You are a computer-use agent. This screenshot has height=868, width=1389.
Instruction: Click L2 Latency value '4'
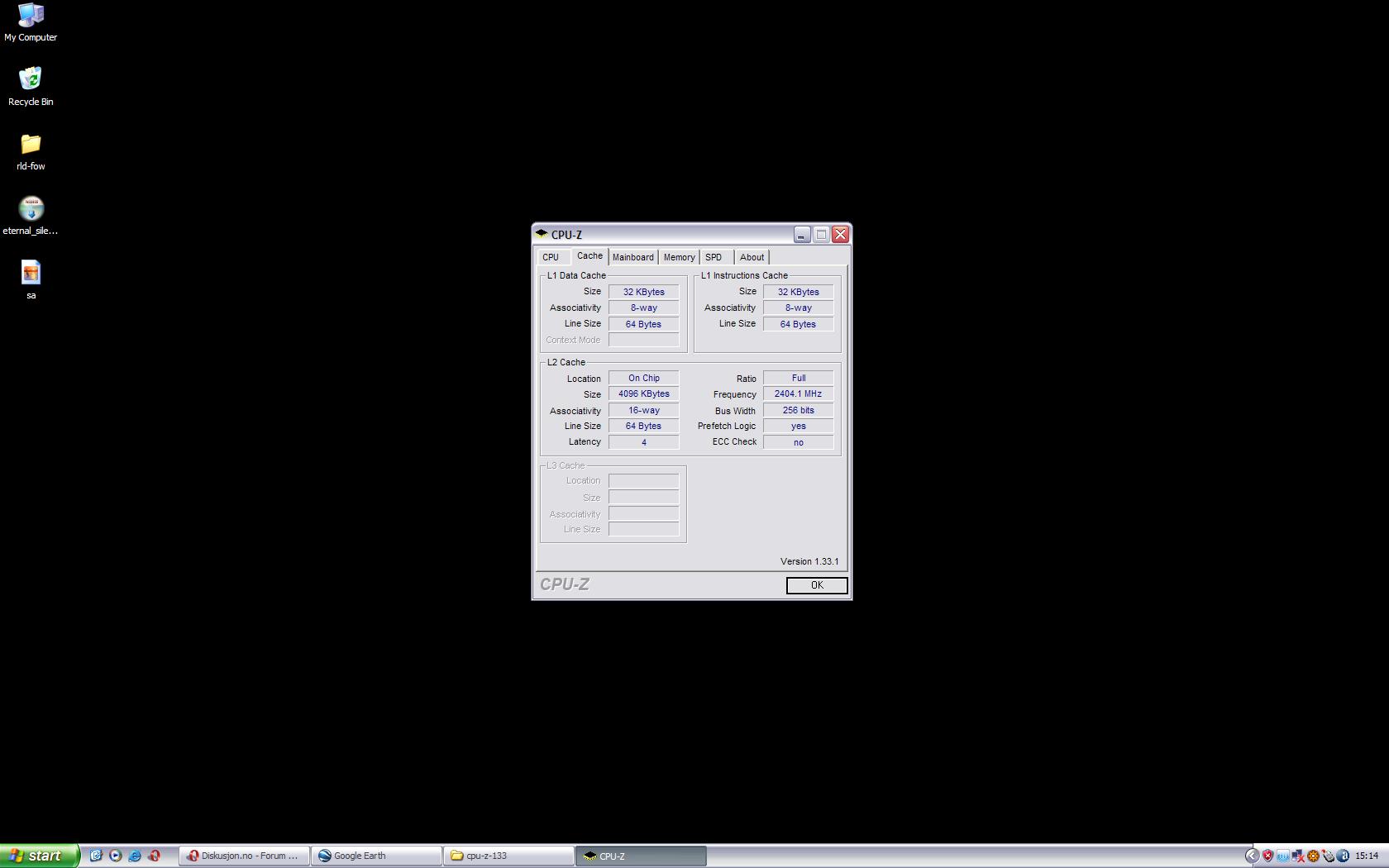(643, 442)
